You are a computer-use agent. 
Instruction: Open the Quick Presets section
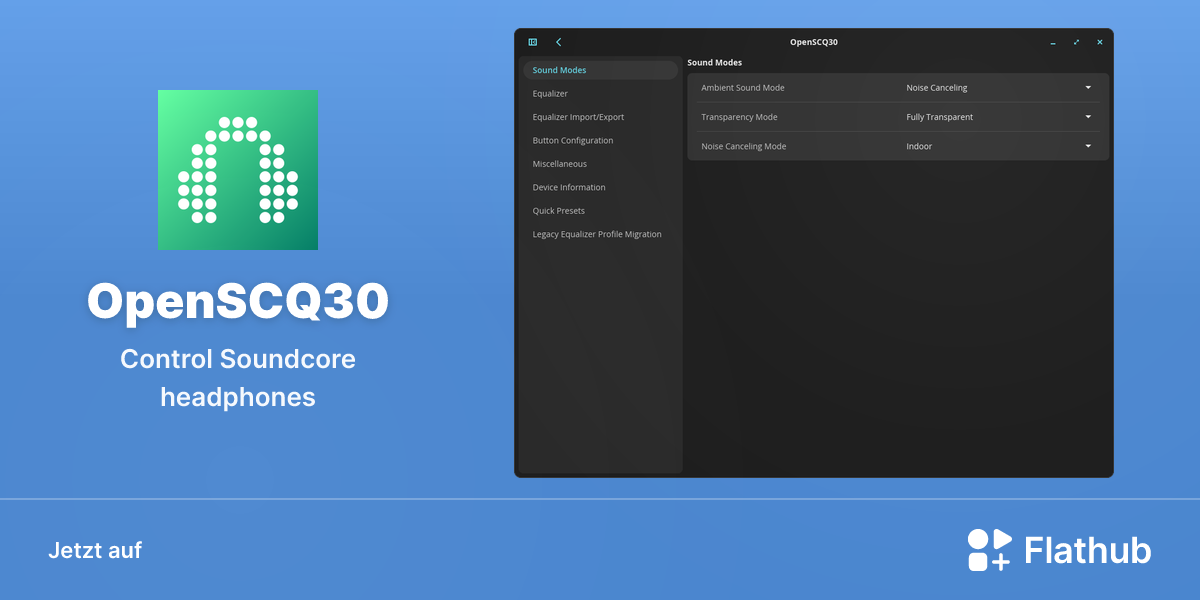(x=600, y=211)
